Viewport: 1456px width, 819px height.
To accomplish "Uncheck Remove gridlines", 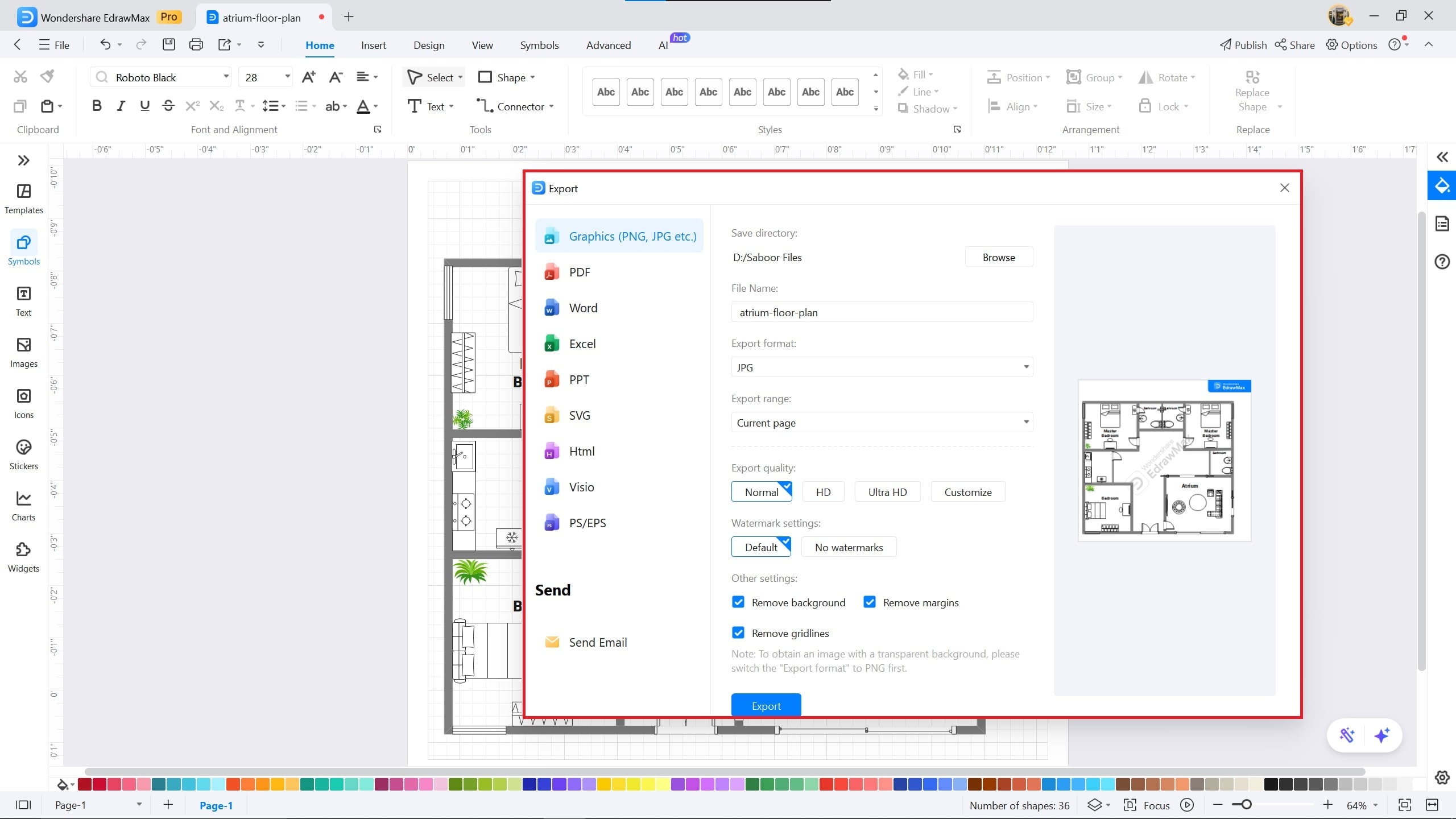I will [738, 632].
